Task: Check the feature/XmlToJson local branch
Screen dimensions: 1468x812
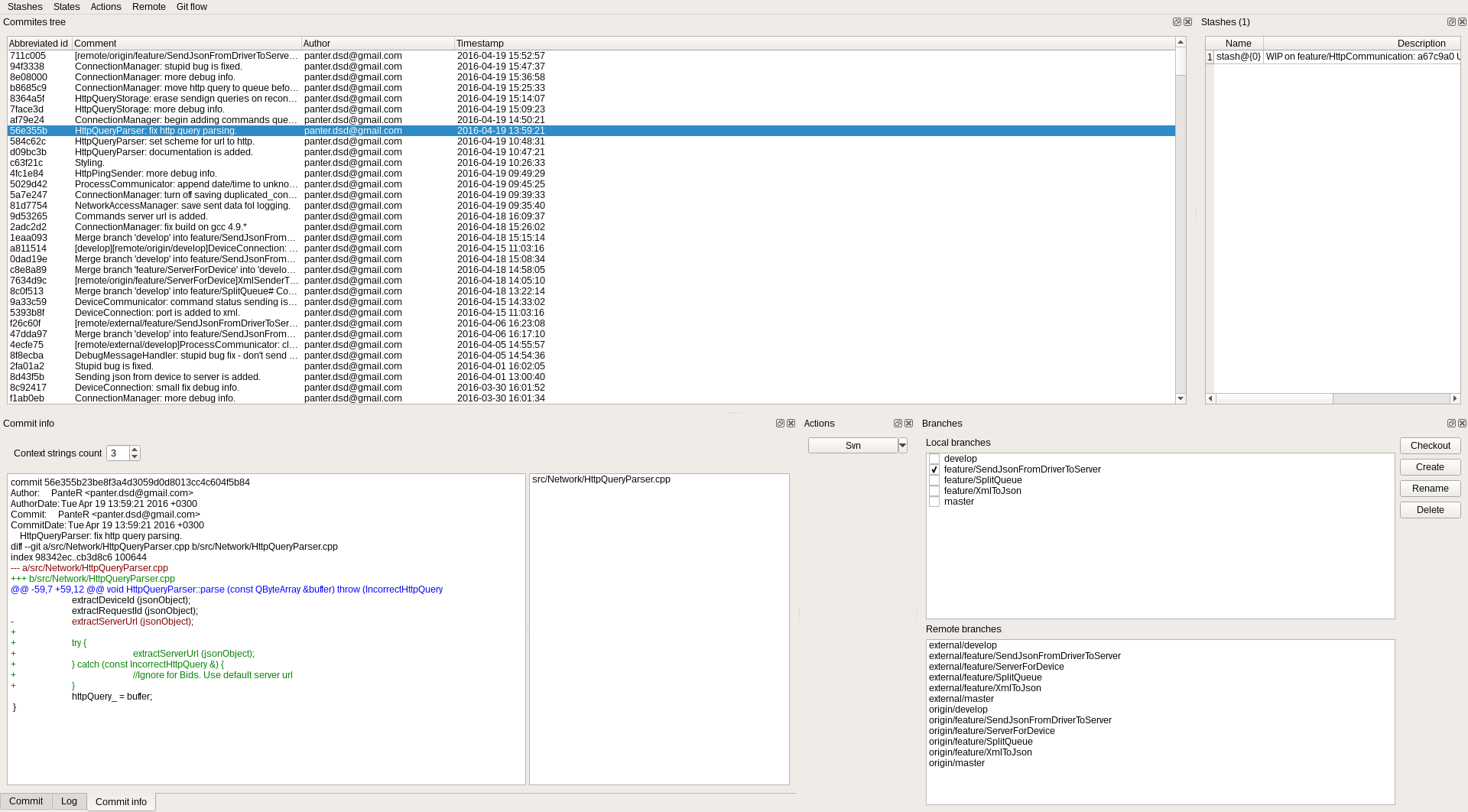Action: (x=934, y=491)
